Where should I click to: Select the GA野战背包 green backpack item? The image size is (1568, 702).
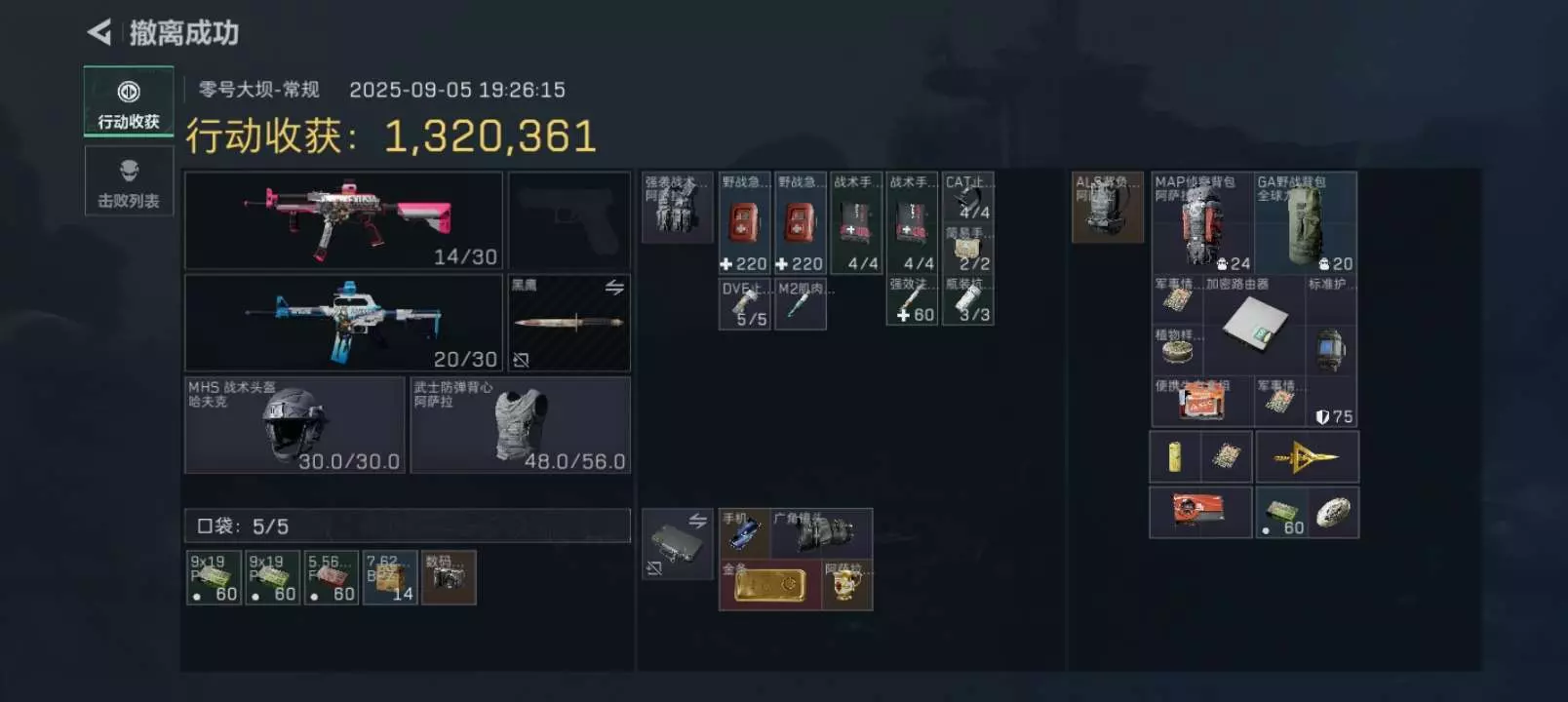click(x=1305, y=222)
